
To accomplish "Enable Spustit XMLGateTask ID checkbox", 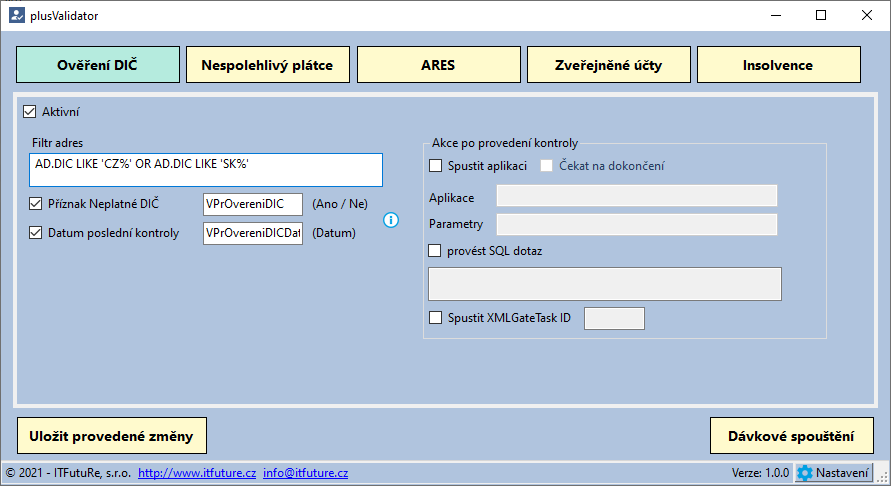I will point(435,318).
